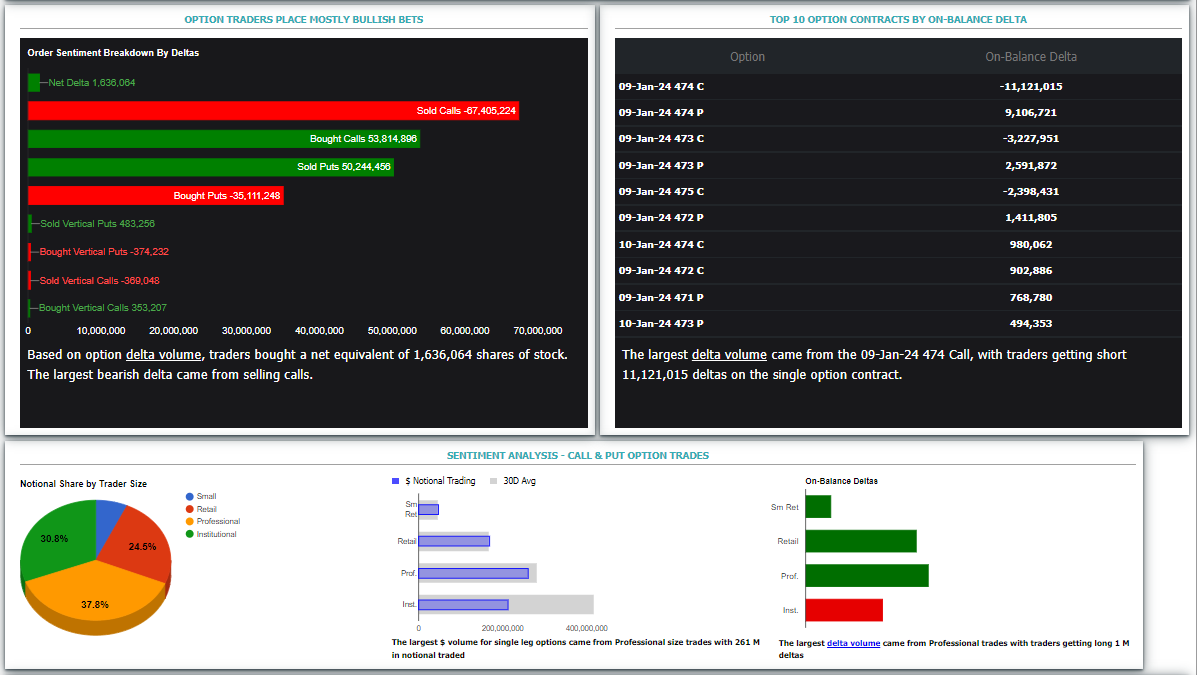This screenshot has height=675, width=1197.
Task: Select the 10-Jan-24 474 C row
Action: pyautogui.click(x=898, y=244)
